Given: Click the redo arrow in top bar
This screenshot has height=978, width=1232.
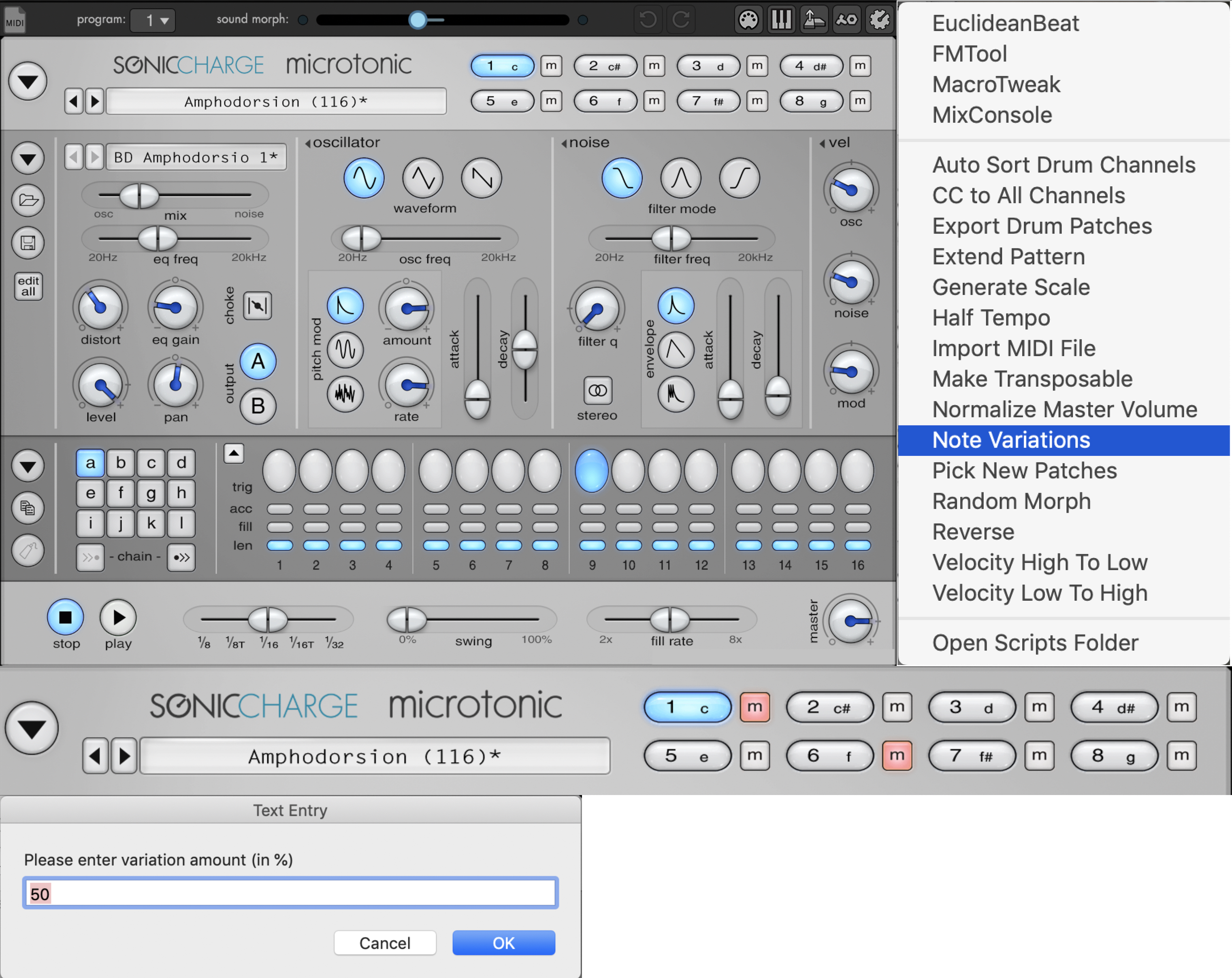Looking at the screenshot, I should (680, 20).
